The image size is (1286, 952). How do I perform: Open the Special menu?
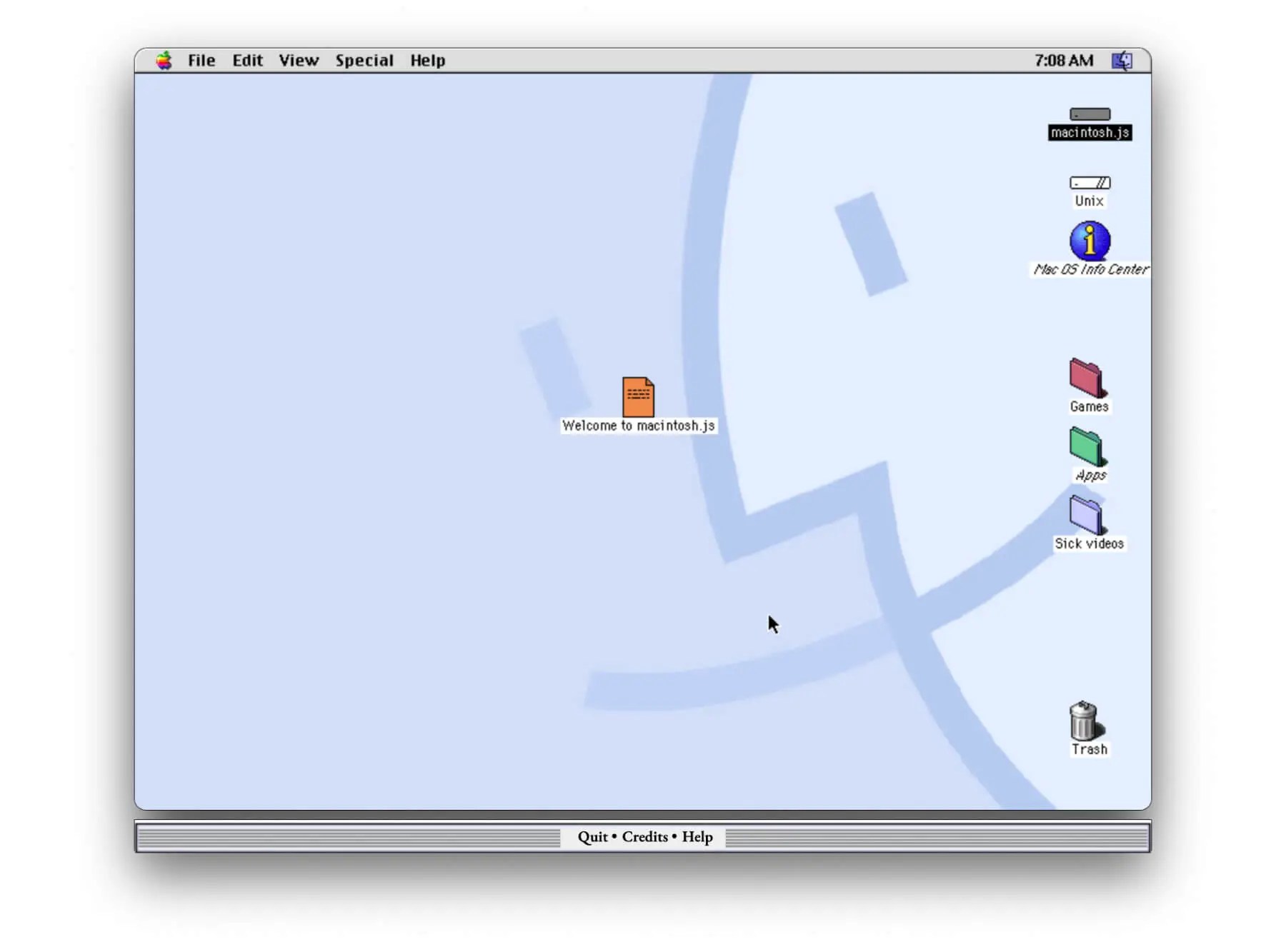364,60
